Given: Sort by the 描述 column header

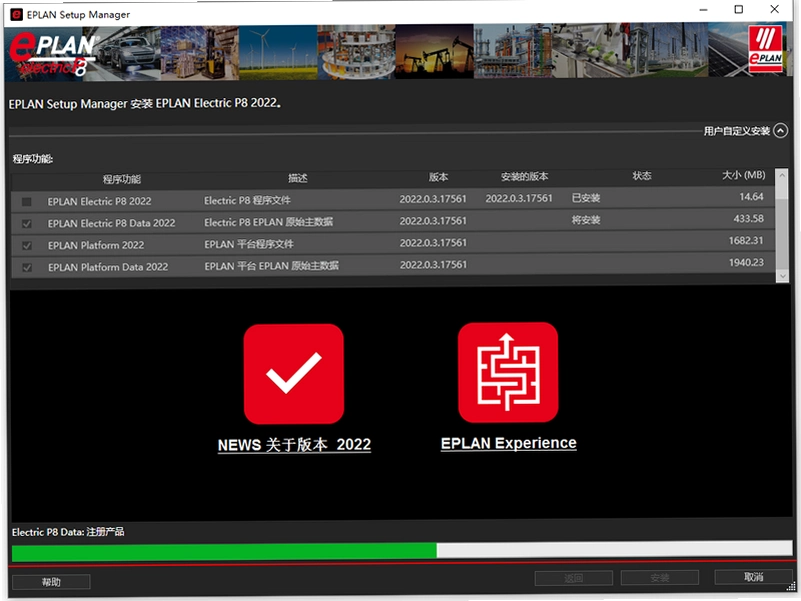Looking at the screenshot, I should tap(297, 178).
